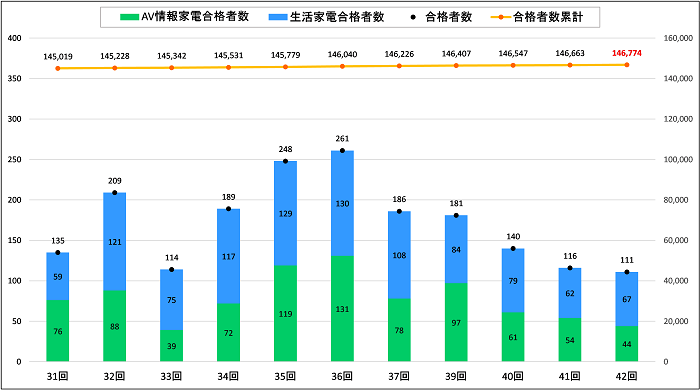This screenshot has height=390, width=700.
Task: Click the cumulative label 145,779
Action: pyautogui.click(x=285, y=55)
